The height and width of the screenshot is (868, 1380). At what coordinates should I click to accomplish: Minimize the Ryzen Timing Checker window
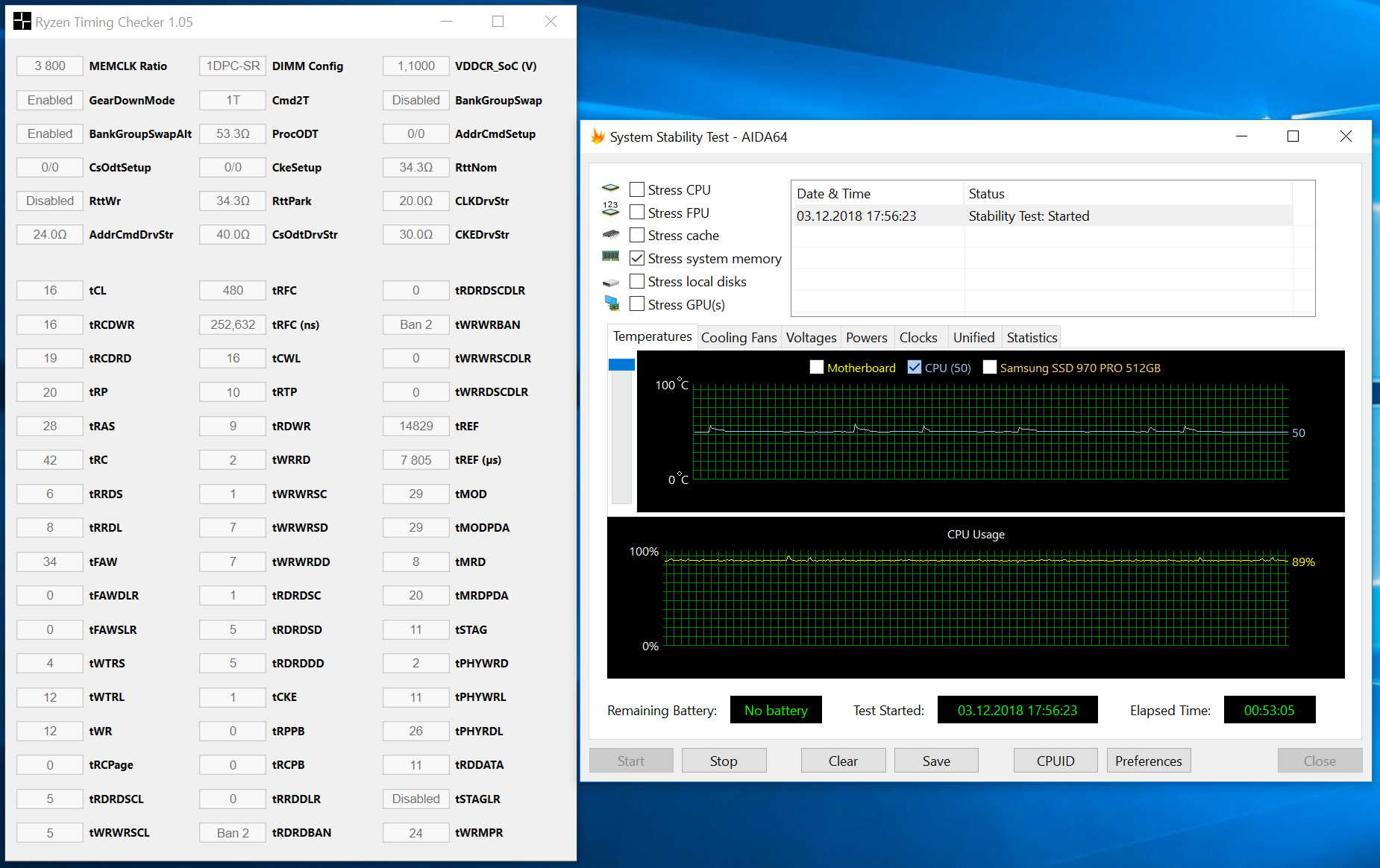click(x=446, y=22)
